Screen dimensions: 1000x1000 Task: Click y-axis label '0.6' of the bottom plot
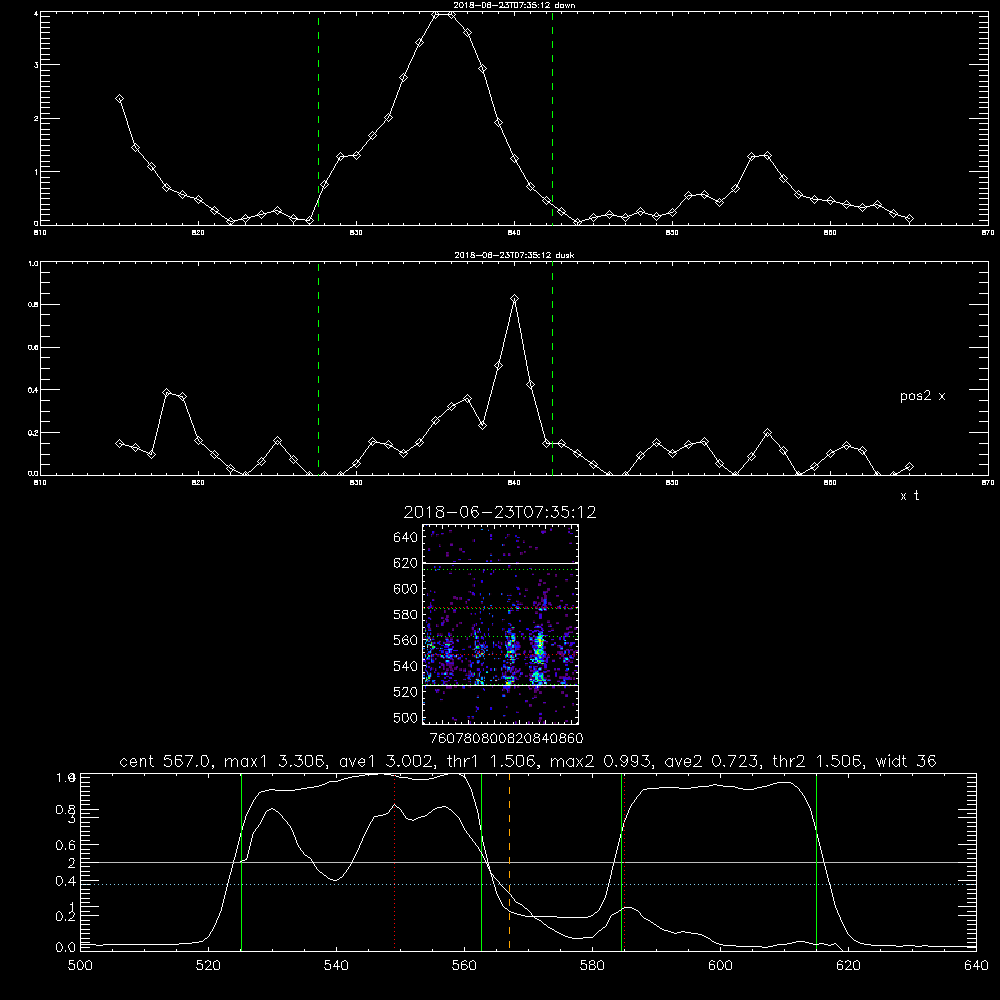point(66,845)
